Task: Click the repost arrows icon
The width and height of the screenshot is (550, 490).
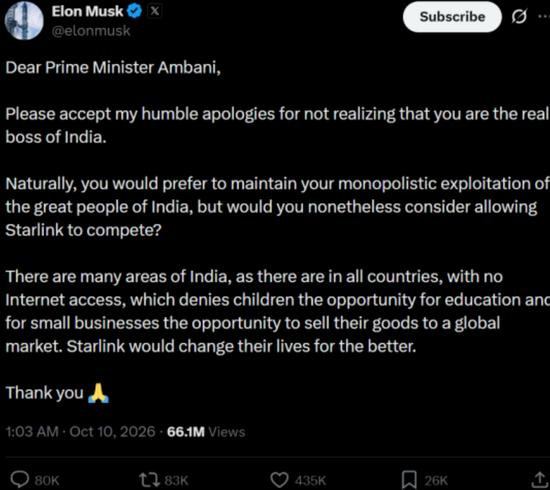Action: [x=150, y=479]
